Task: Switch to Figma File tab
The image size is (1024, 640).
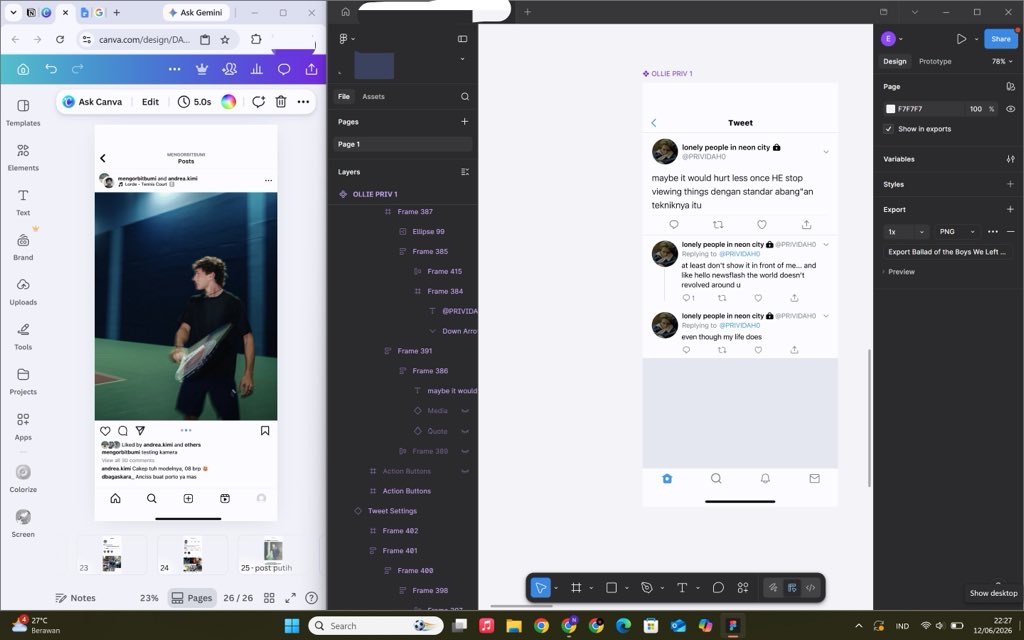Action: 344,97
